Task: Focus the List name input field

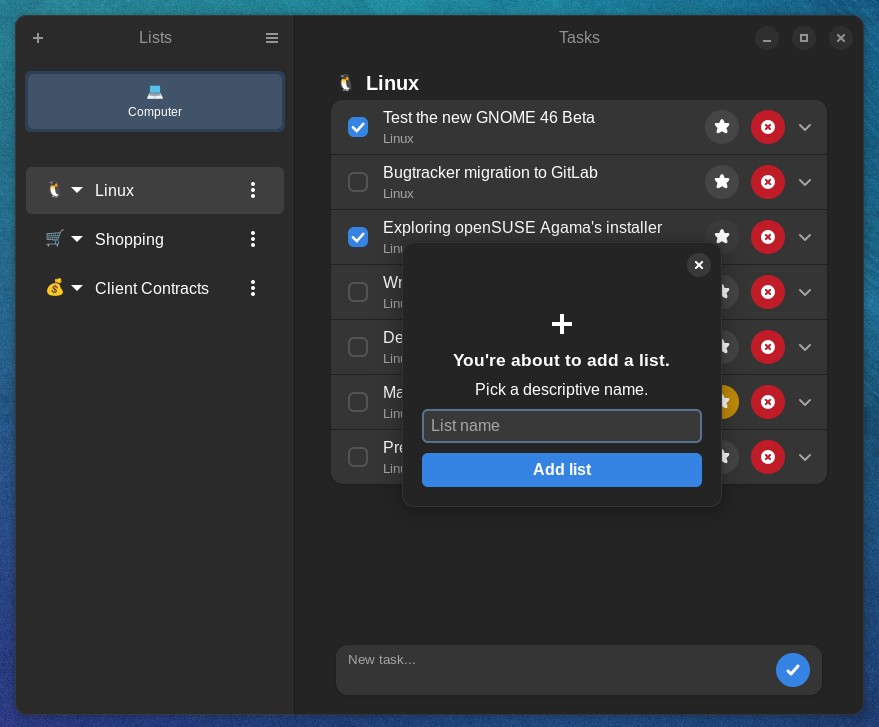Action: tap(562, 426)
